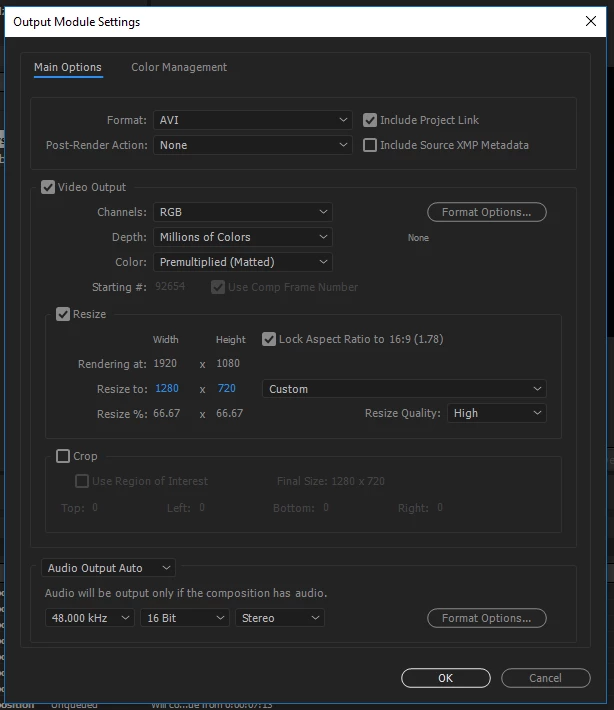Screen dimensions: 614x710
Task: Close the Output Module Settings dialog
Action: pos(590,21)
